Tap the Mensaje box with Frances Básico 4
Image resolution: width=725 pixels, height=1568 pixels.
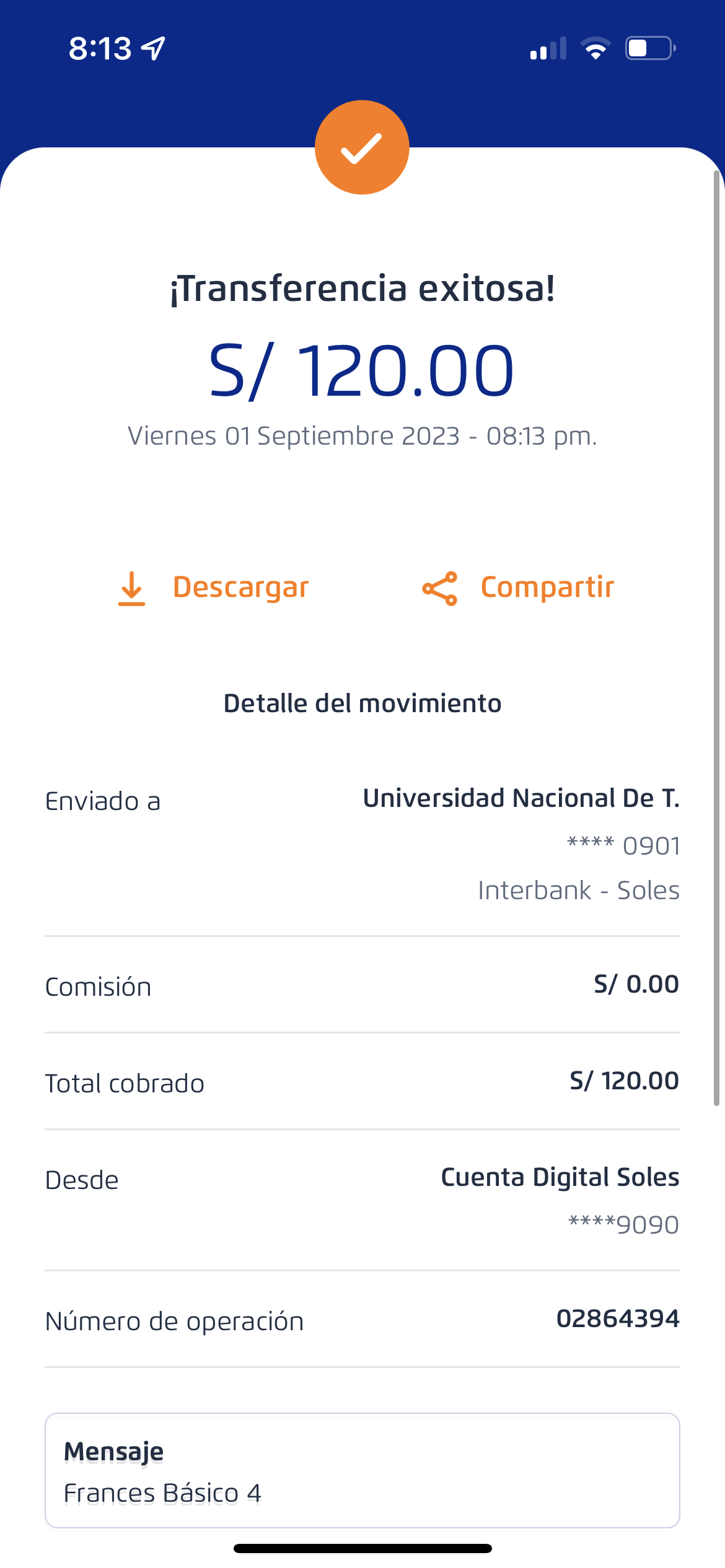click(x=362, y=1470)
